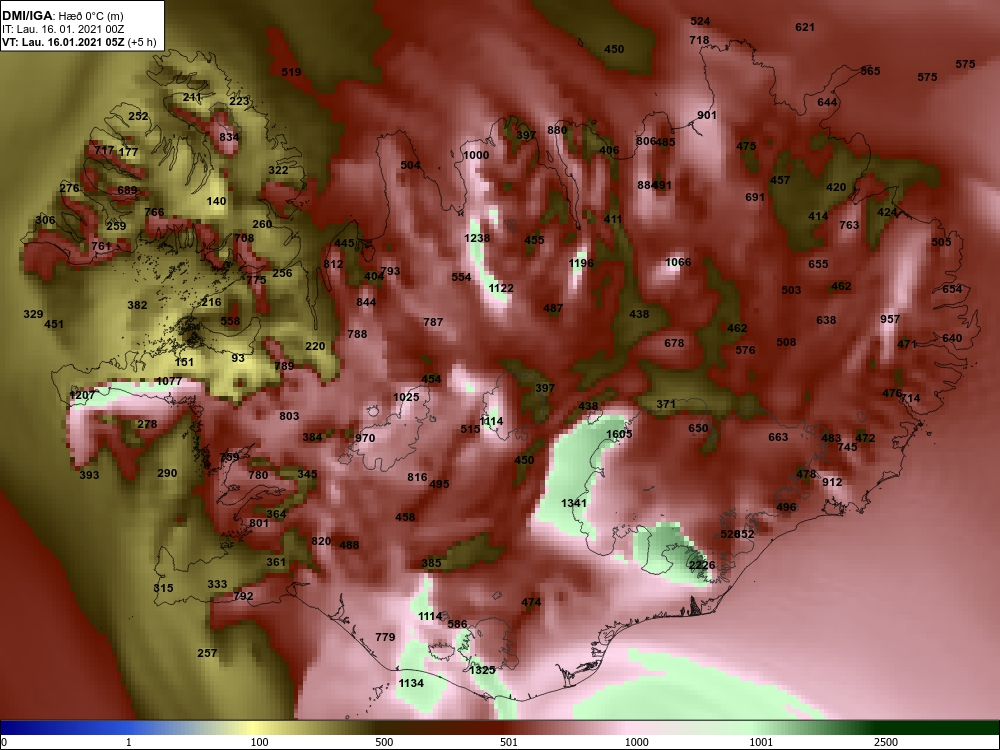The image size is (1000, 750).
Task: Click the 474 height value
Action: click(531, 602)
